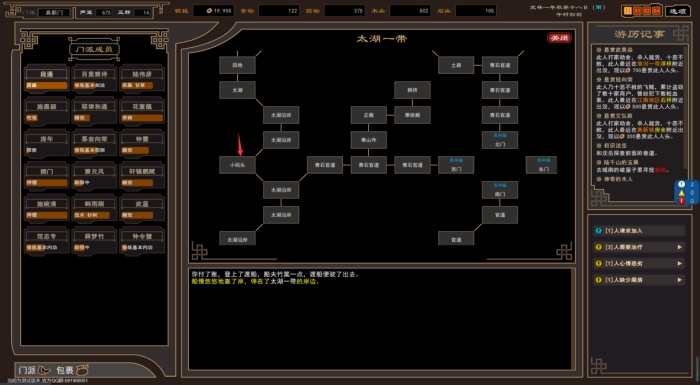This screenshot has width=700, height=385.
Task: Expand the arrow on 人需要治疗 row
Action: (679, 247)
